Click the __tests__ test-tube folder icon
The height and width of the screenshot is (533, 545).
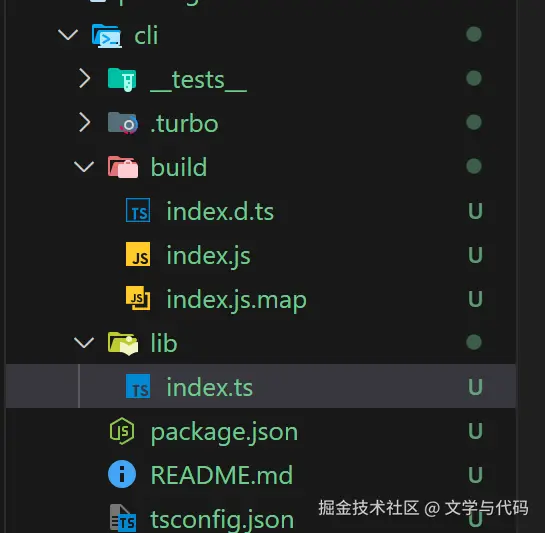(122, 80)
